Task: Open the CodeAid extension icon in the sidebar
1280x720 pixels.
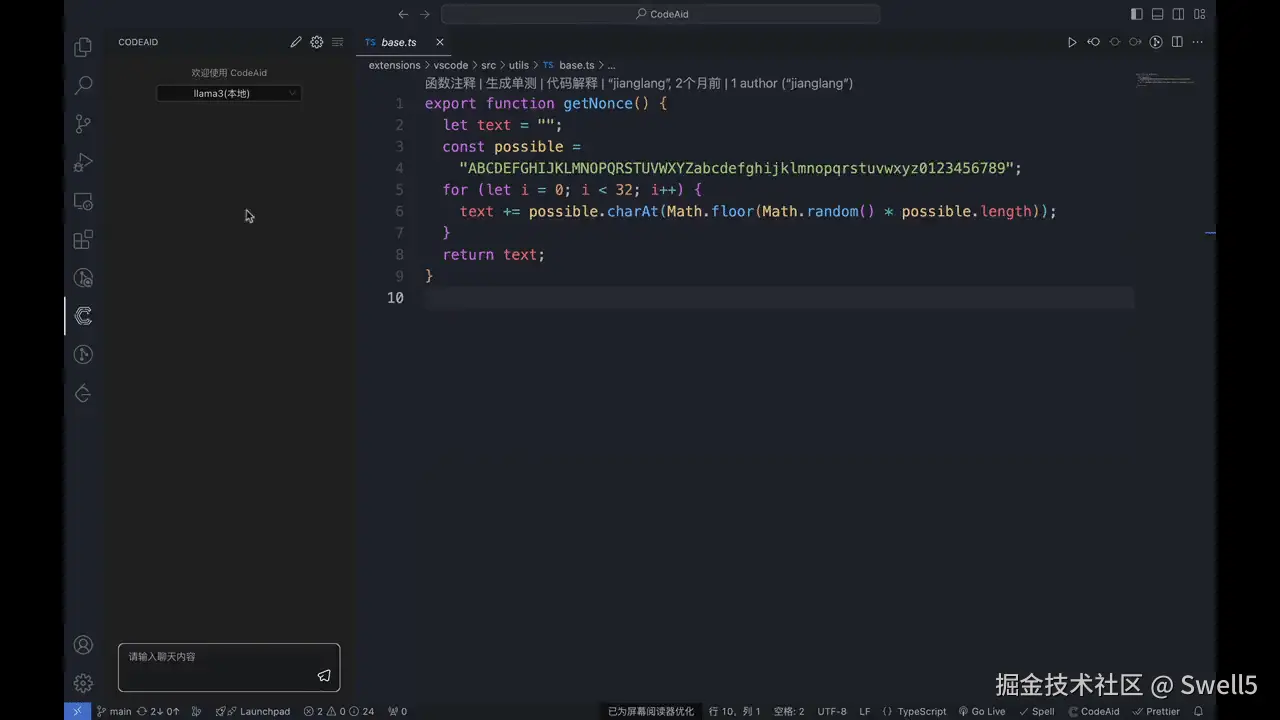Action: 83,316
